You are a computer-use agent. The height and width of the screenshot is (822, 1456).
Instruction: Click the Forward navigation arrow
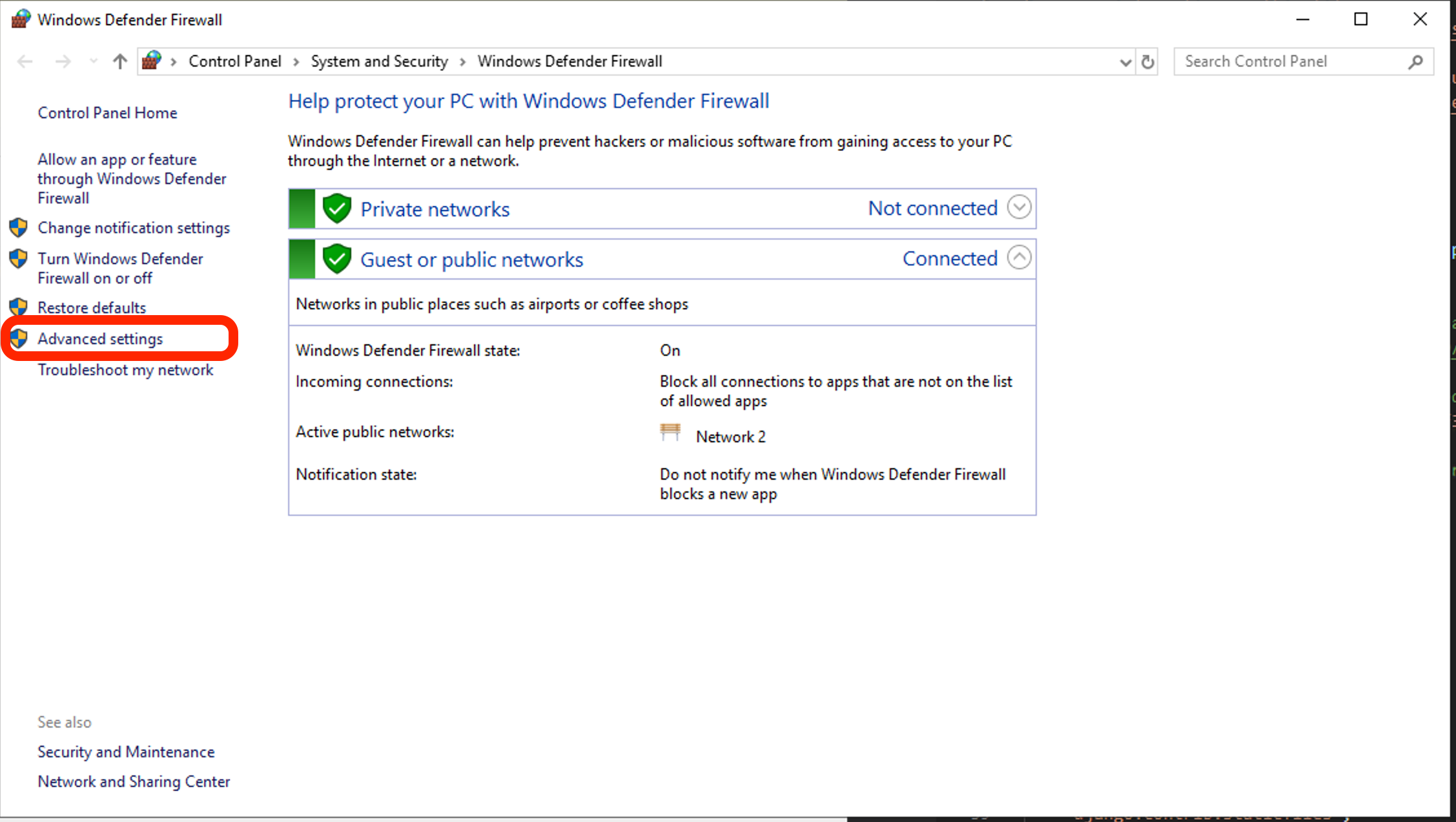pyautogui.click(x=63, y=61)
